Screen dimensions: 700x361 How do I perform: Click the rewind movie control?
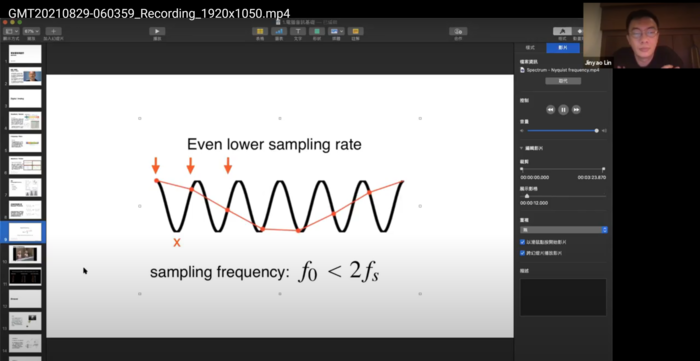tap(550, 110)
